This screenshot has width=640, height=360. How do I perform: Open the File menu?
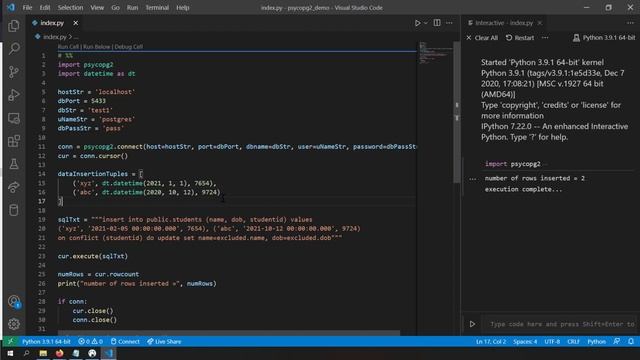point(27,7)
